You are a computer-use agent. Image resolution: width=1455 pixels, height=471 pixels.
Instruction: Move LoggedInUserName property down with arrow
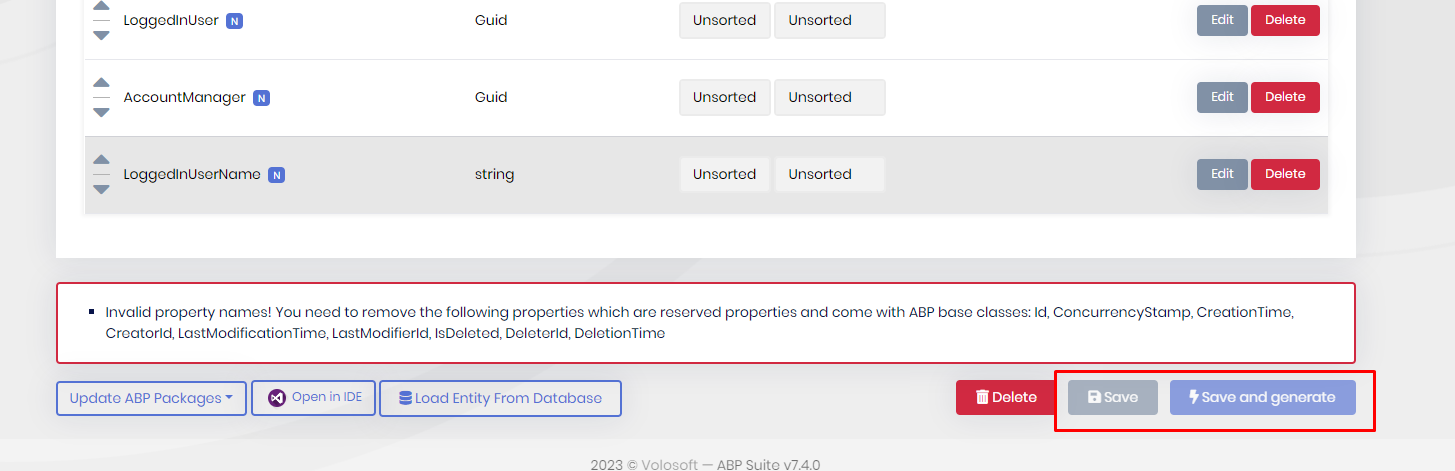(101, 189)
